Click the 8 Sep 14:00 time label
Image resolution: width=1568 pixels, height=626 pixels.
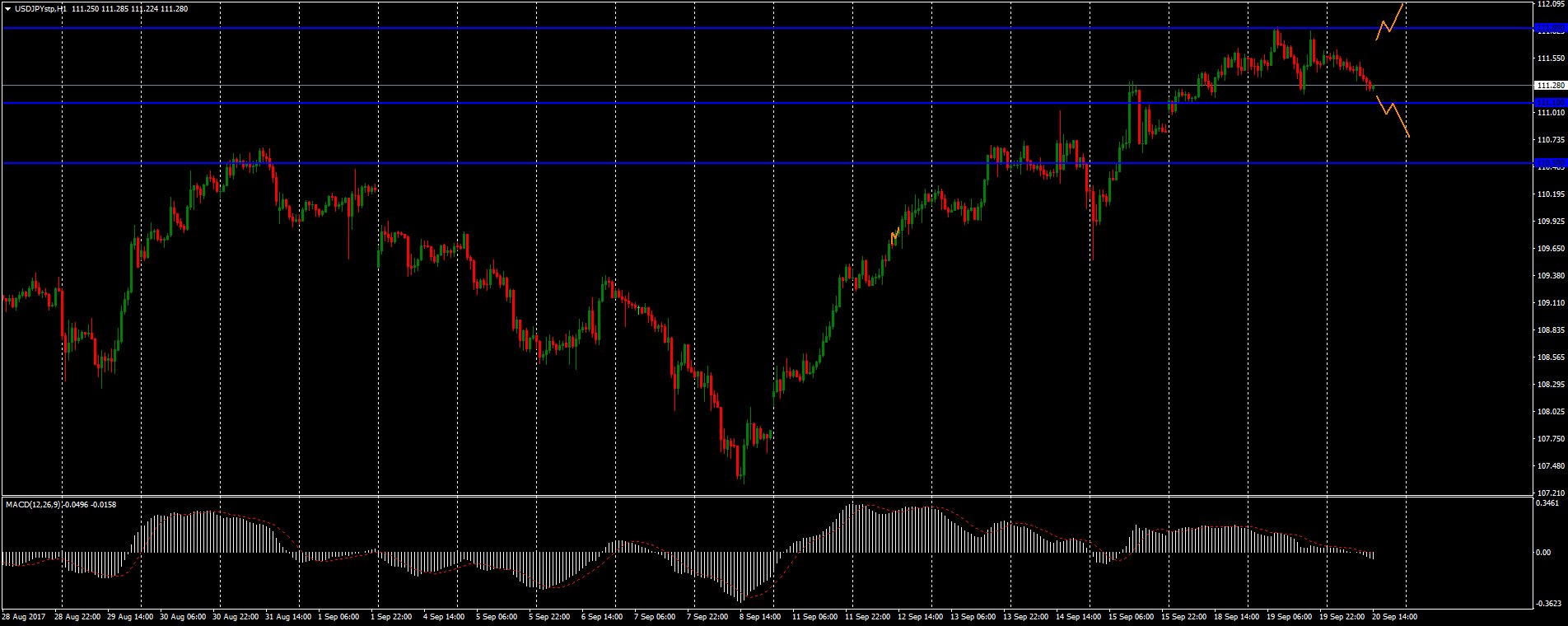[760, 616]
